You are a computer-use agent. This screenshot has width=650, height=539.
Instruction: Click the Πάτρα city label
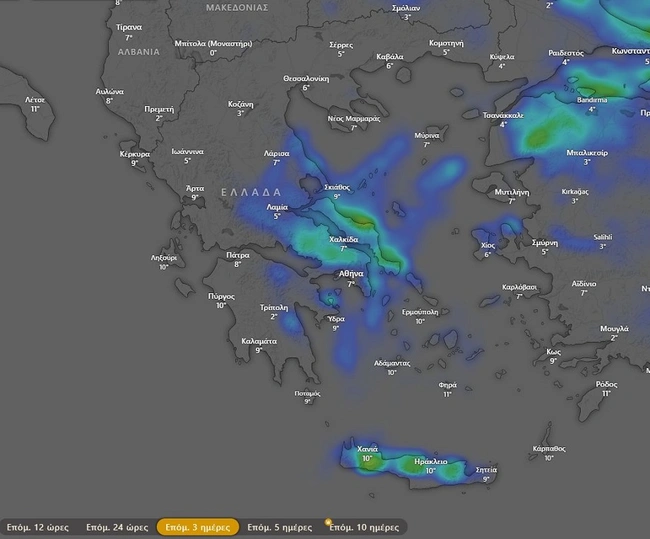[x=238, y=254]
